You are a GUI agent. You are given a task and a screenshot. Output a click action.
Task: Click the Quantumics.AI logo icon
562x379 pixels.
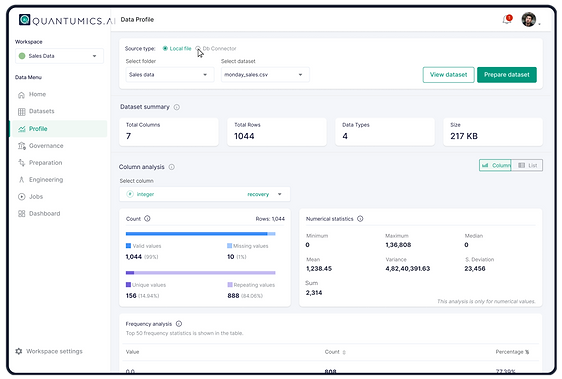pyautogui.click(x=24, y=19)
